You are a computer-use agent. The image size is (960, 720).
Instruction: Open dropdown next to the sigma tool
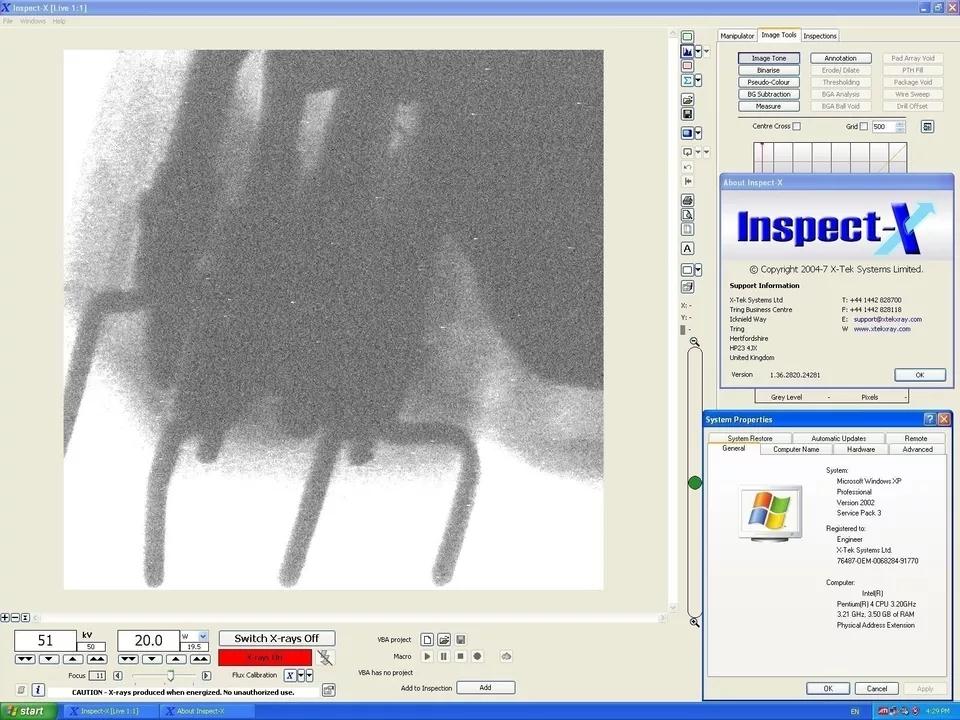click(698, 81)
